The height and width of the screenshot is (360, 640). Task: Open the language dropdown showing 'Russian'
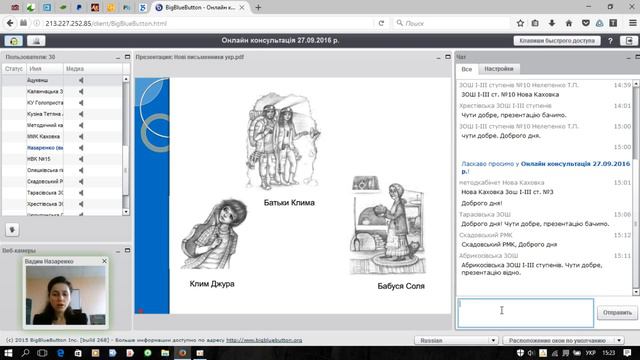[456, 340]
